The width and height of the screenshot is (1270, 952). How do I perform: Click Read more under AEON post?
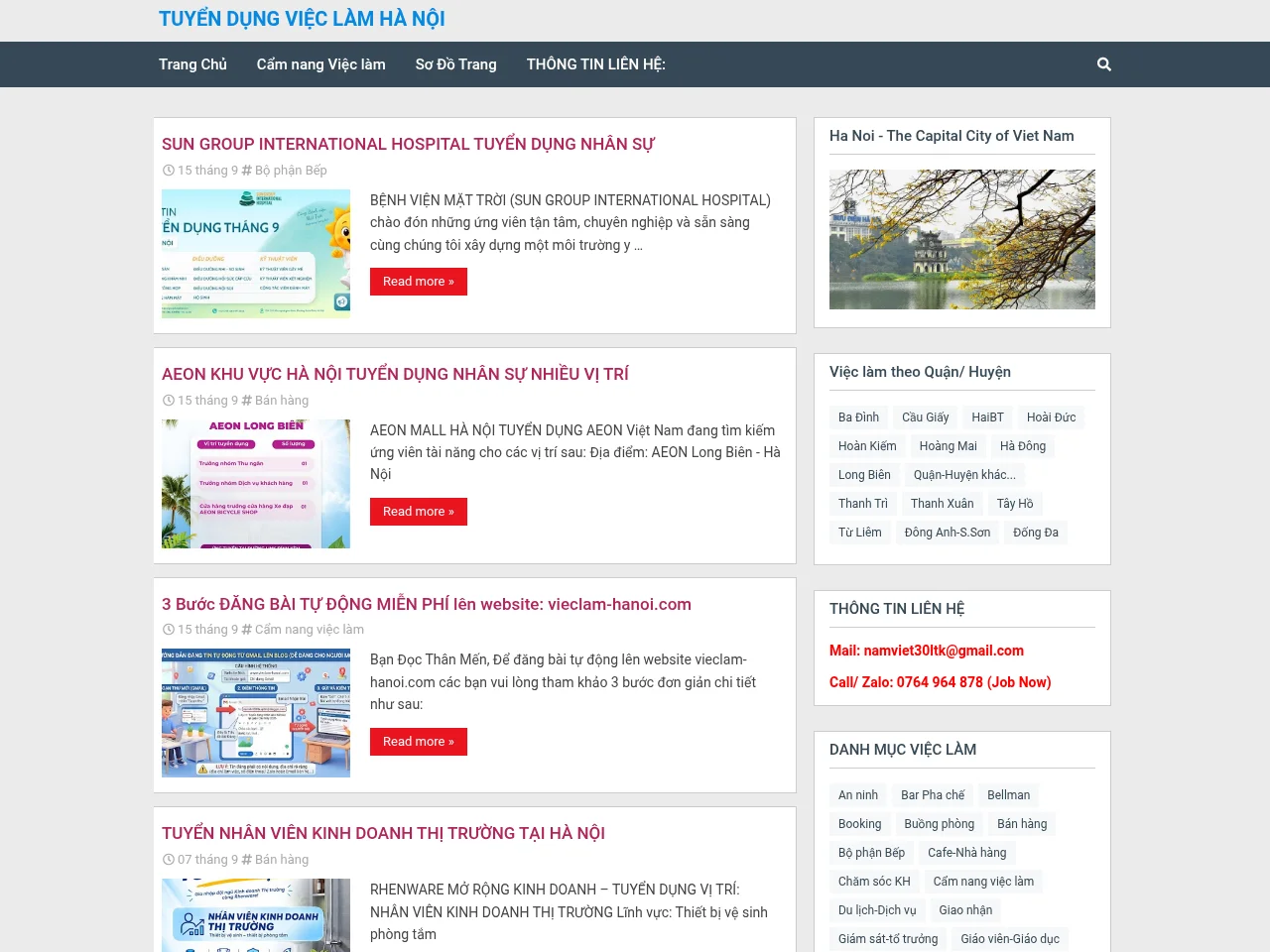(x=419, y=512)
